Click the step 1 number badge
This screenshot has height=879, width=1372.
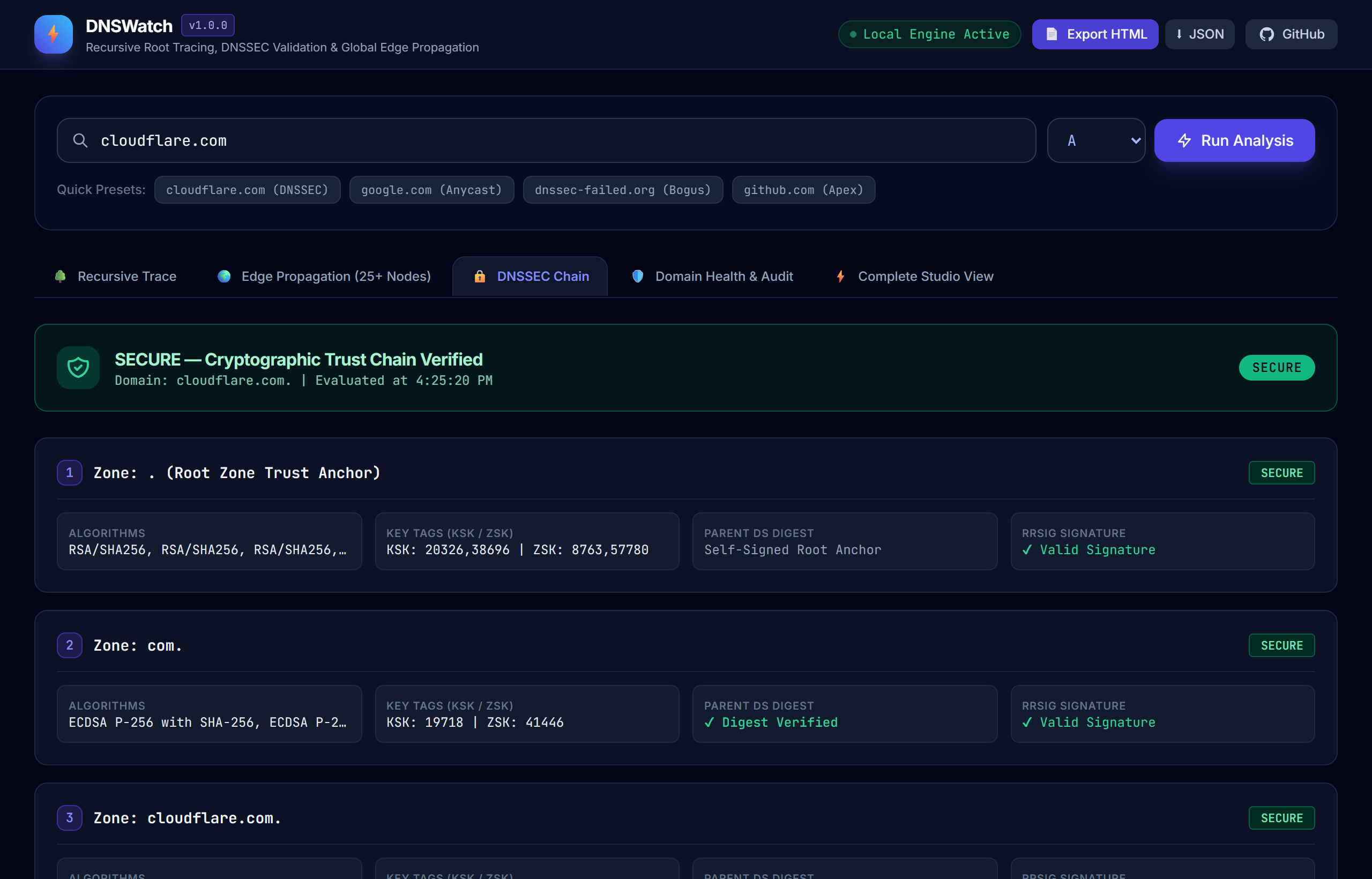70,473
